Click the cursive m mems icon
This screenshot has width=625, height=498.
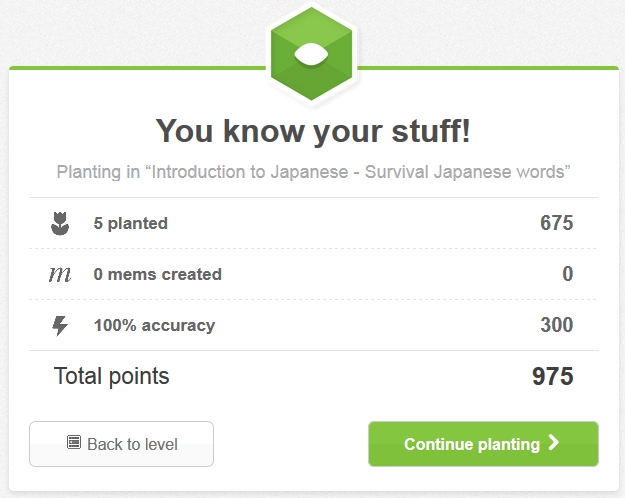coord(60,274)
